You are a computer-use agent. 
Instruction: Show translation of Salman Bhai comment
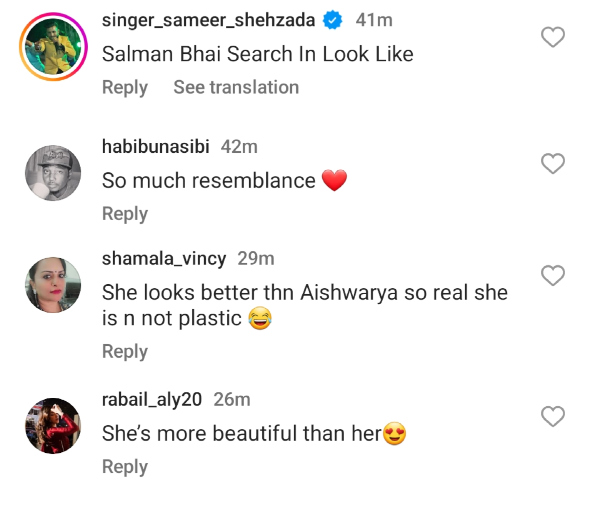236,87
